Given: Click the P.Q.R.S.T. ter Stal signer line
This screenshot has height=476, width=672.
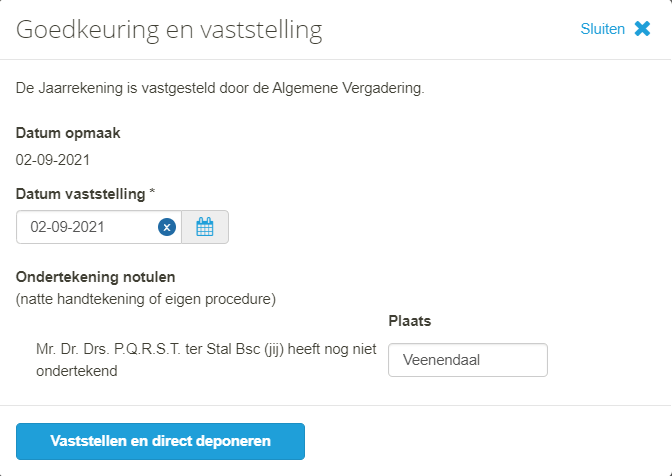Looking at the screenshot, I should click(x=206, y=360).
